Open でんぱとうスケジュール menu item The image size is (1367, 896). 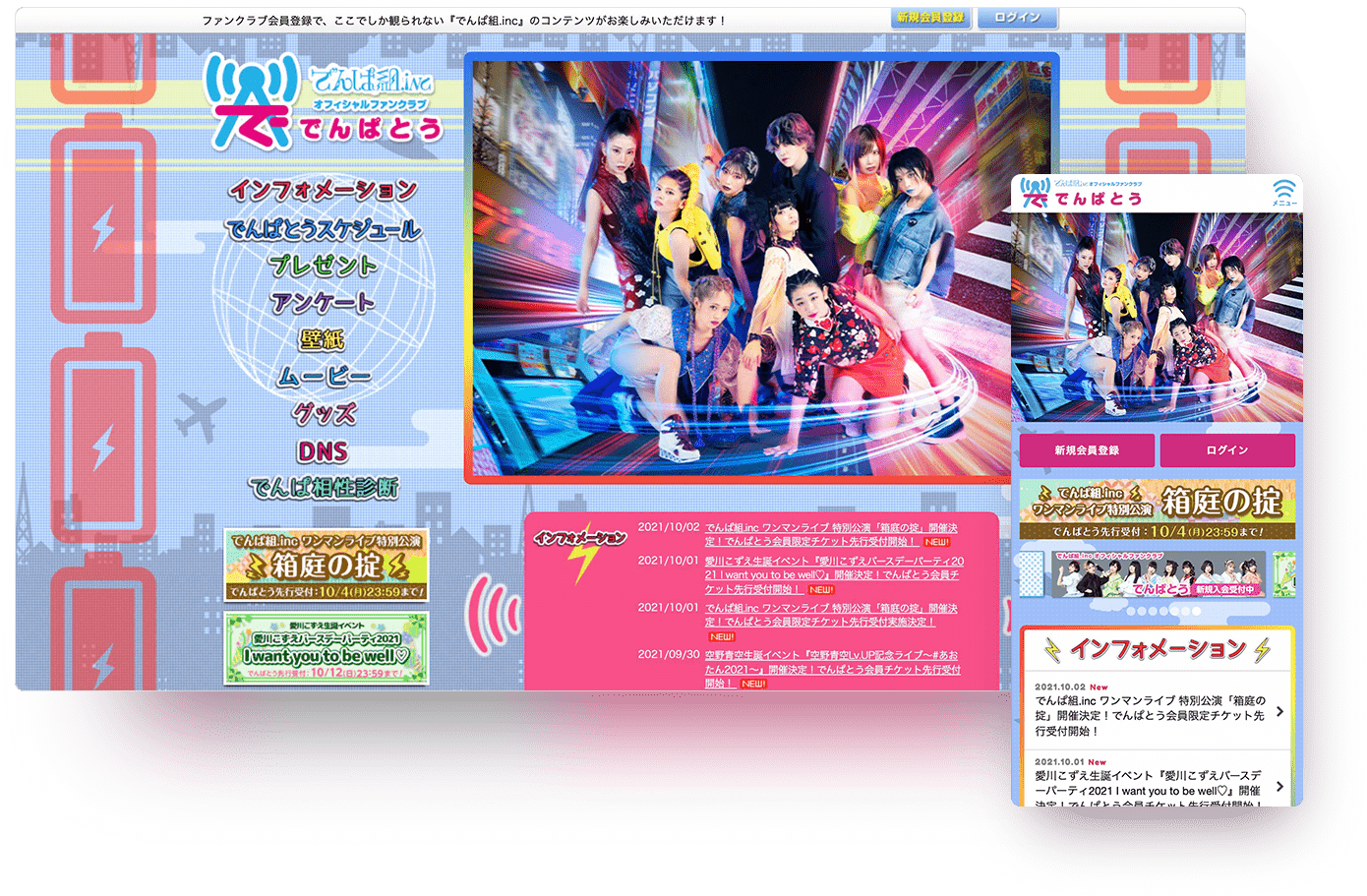click(324, 229)
